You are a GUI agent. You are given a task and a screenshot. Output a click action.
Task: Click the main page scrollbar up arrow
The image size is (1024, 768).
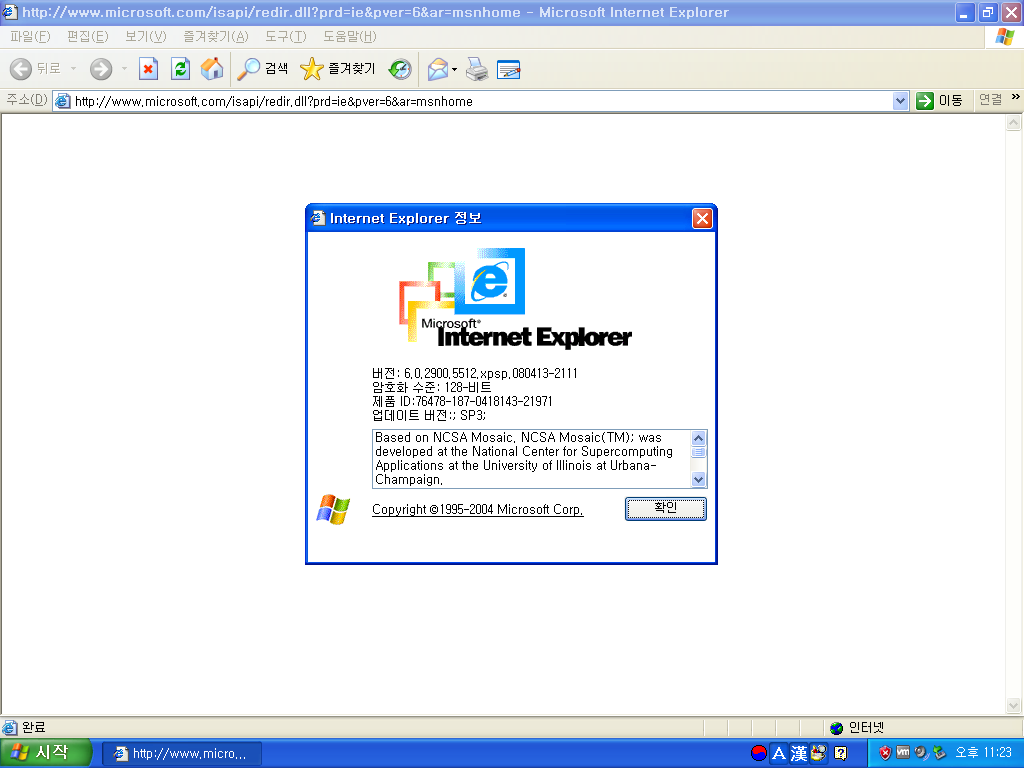[1014, 123]
